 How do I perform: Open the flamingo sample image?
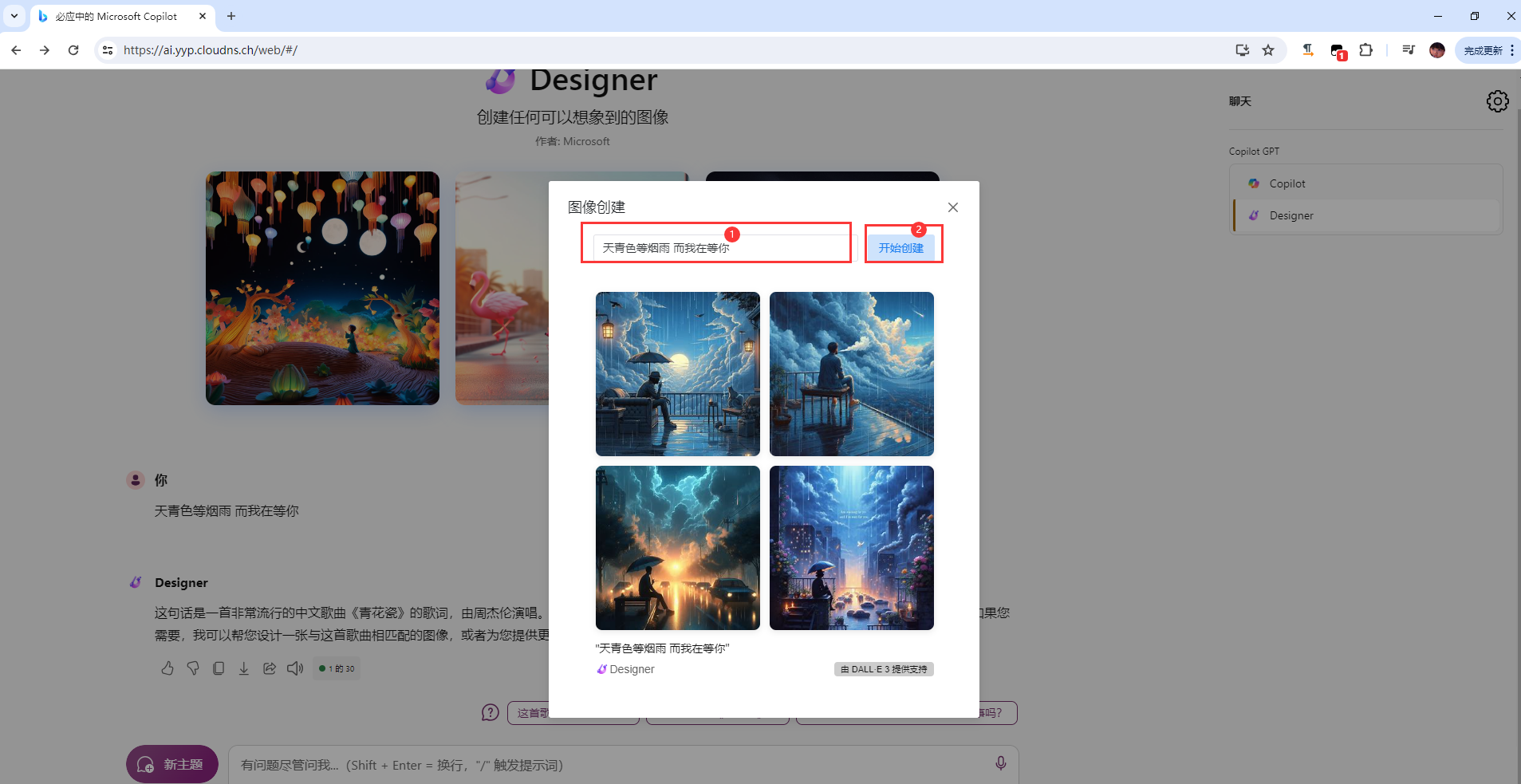[502, 288]
